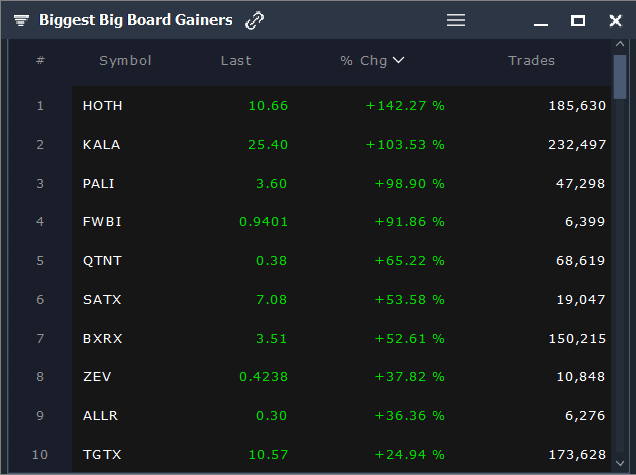
Task: Click the link chain icon in title bar
Action: [255, 20]
